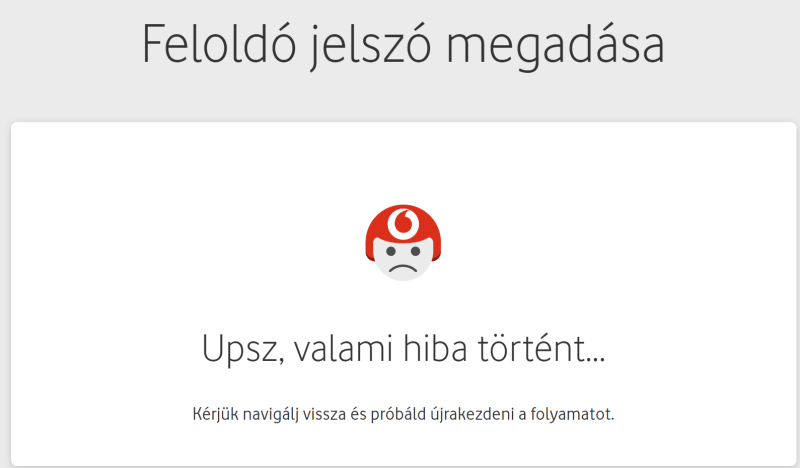This screenshot has height=468, width=800.
Task: Click the red helmet's right ear flap
Action: click(436, 250)
